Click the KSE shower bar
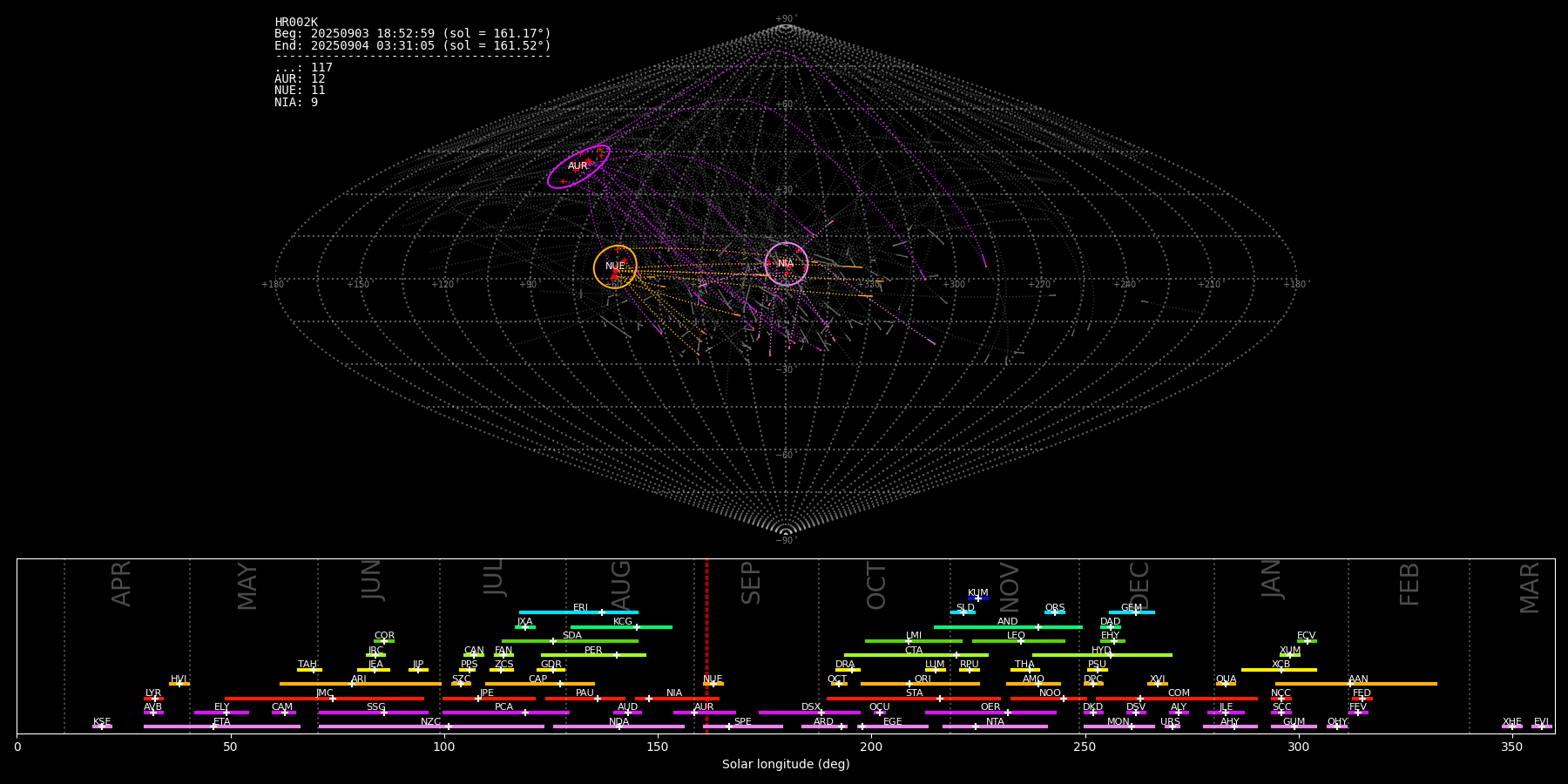1568x784 pixels. (102, 727)
